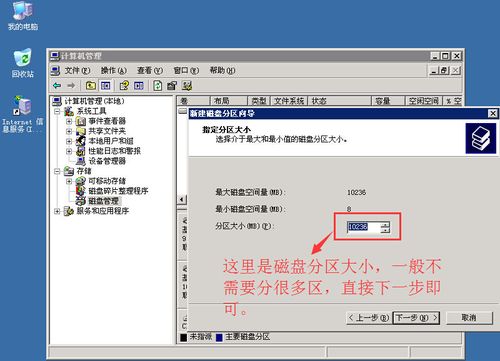Select 性能日志和警报 in the tree
Image resolution: width=500 pixels, height=361 pixels.
tap(114, 151)
